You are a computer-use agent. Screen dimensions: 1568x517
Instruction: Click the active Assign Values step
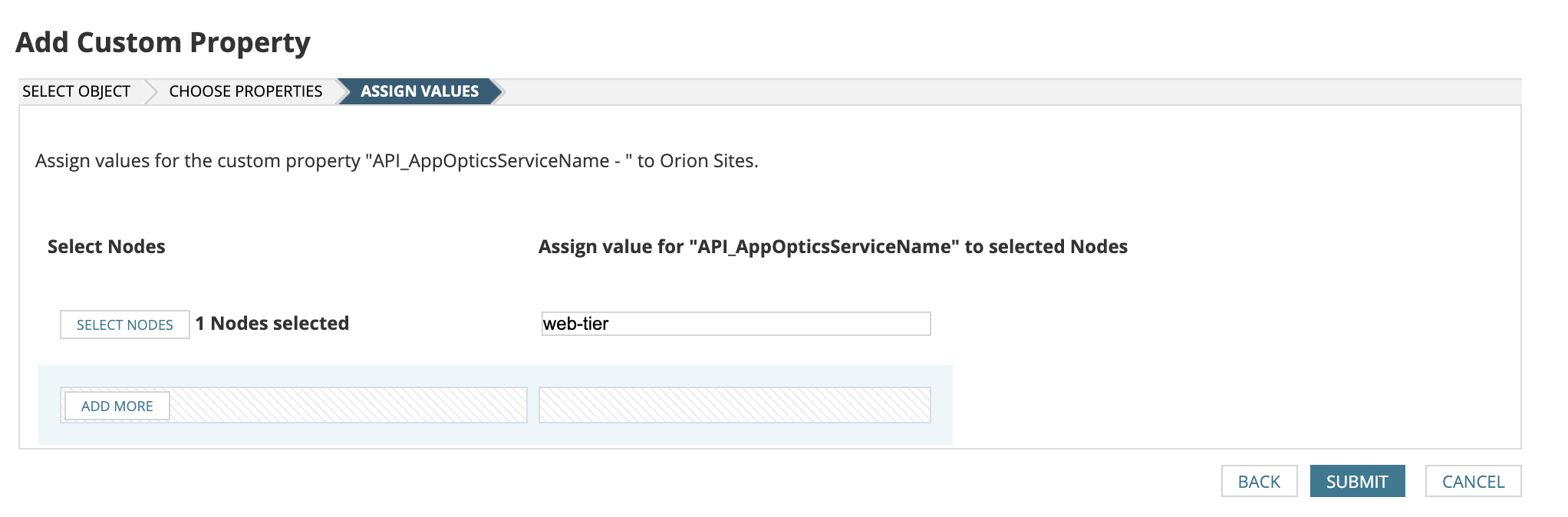click(419, 91)
